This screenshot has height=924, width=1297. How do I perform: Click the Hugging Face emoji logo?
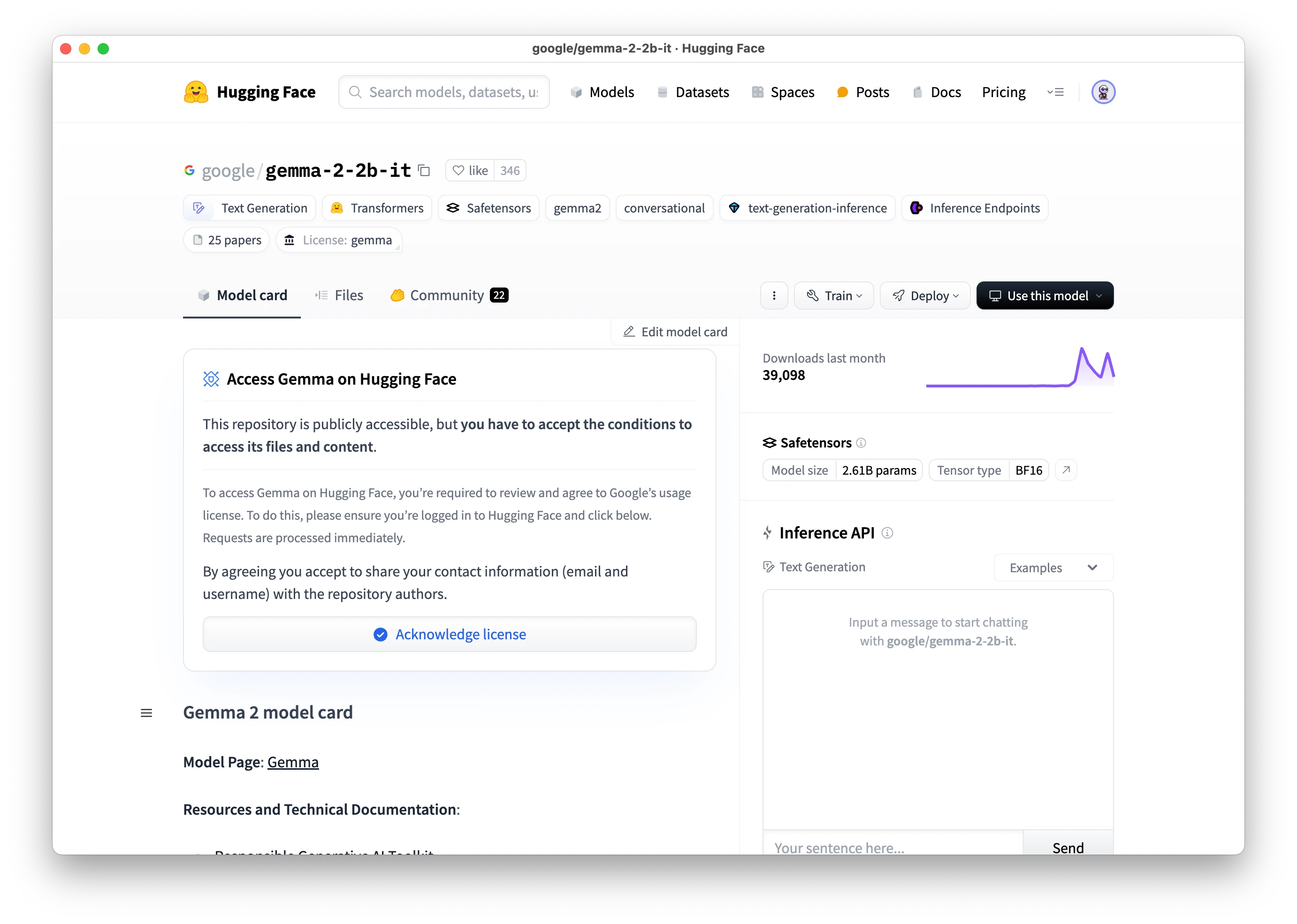(196, 91)
